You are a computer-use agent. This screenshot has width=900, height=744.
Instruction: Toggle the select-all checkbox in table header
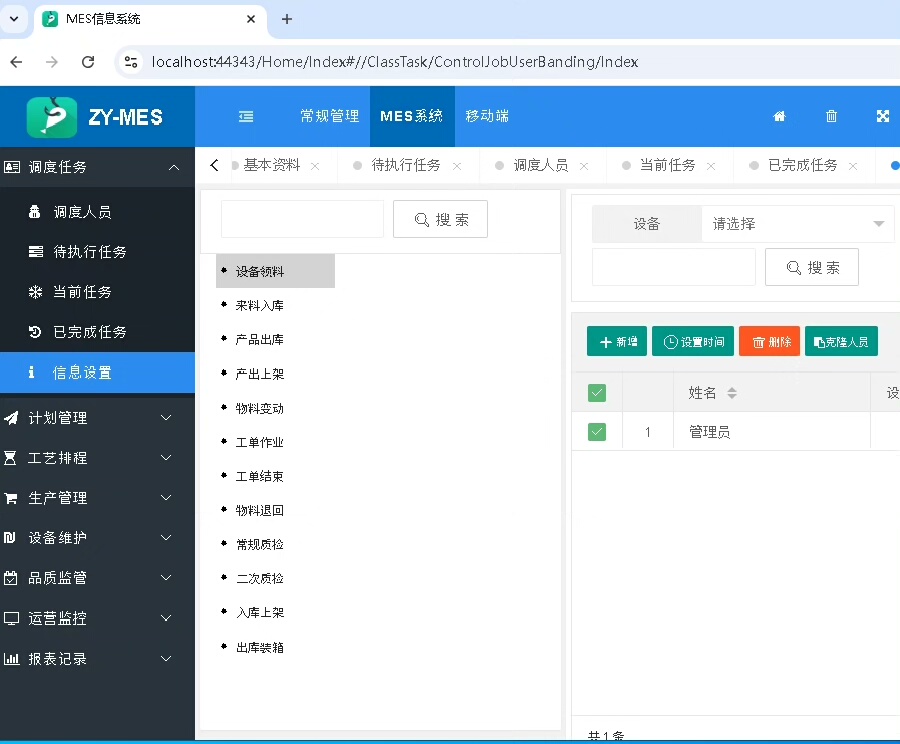click(x=597, y=393)
